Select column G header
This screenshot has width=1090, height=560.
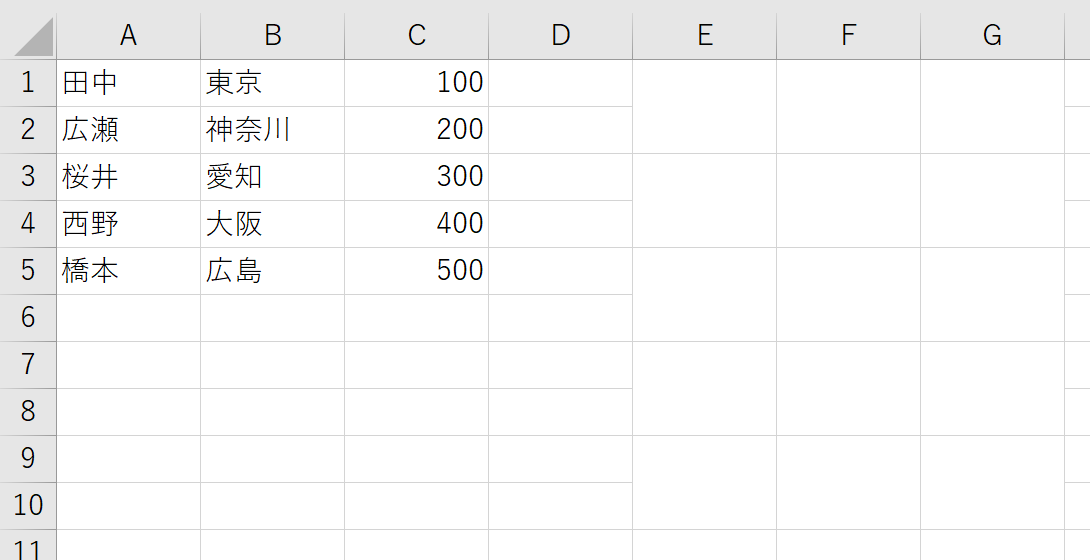[992, 36]
